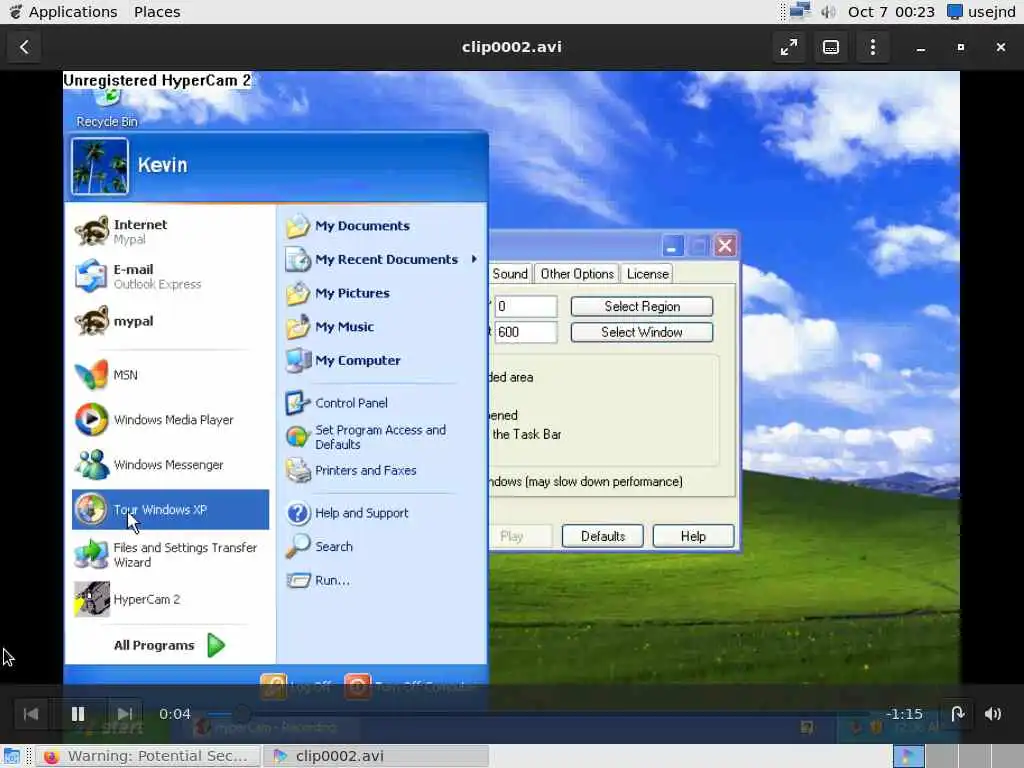1024x768 pixels.
Task: Click the network status tray icon
Action: [800, 12]
